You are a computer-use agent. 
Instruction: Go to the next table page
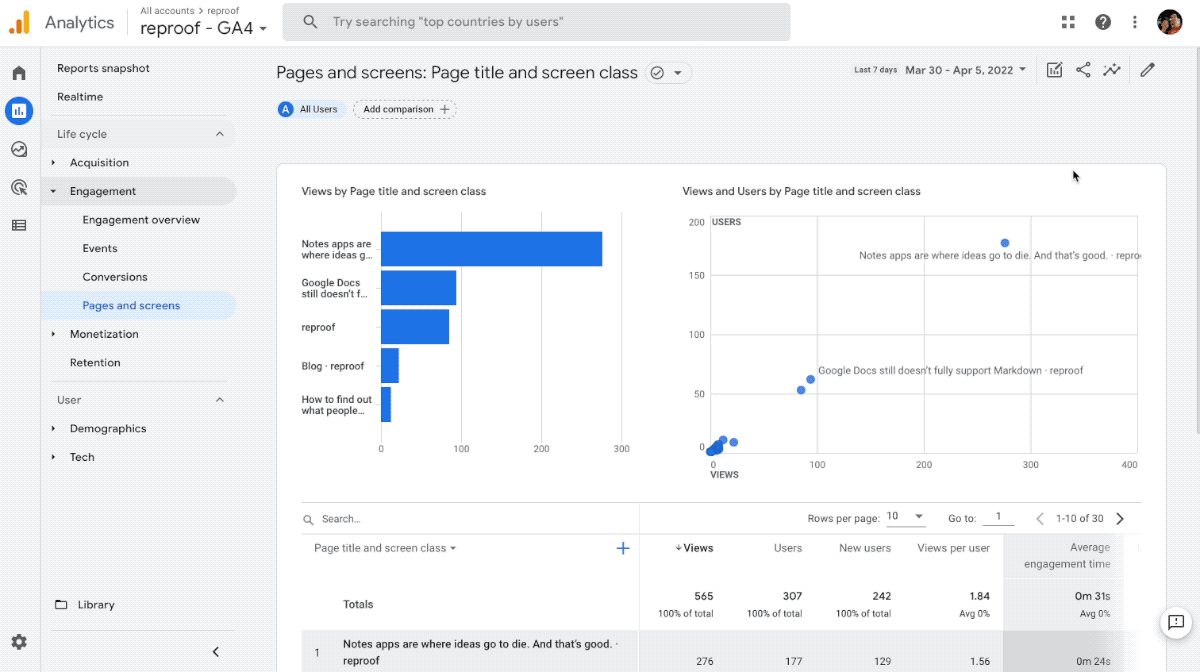(1120, 519)
